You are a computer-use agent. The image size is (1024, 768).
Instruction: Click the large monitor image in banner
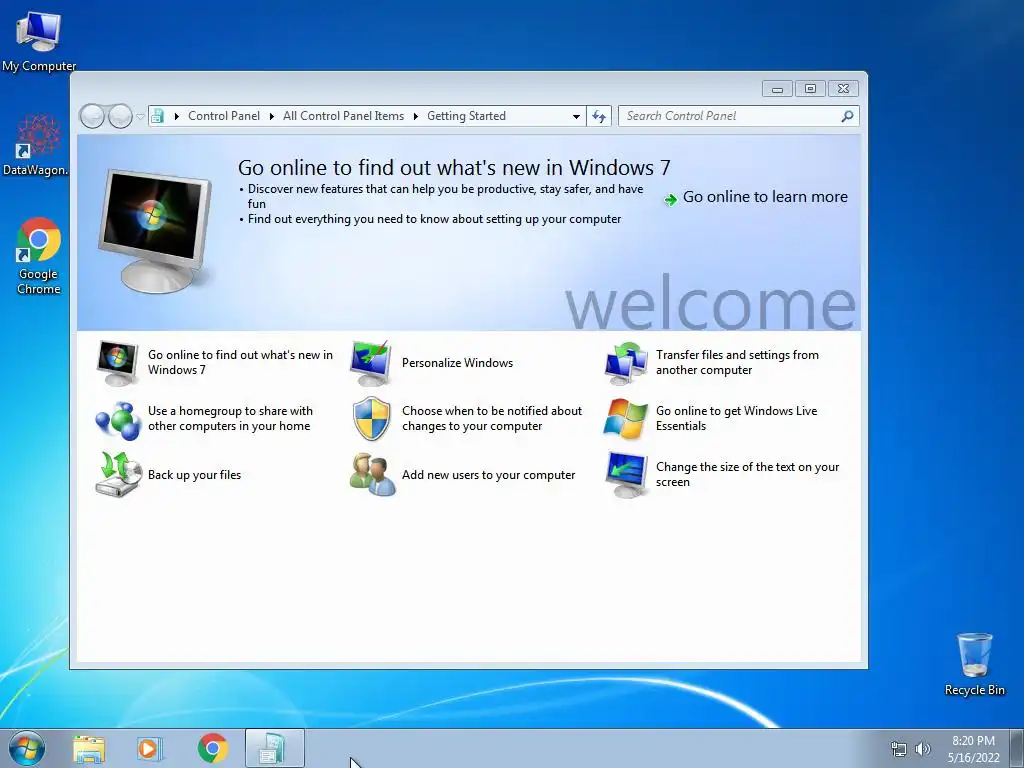(156, 230)
